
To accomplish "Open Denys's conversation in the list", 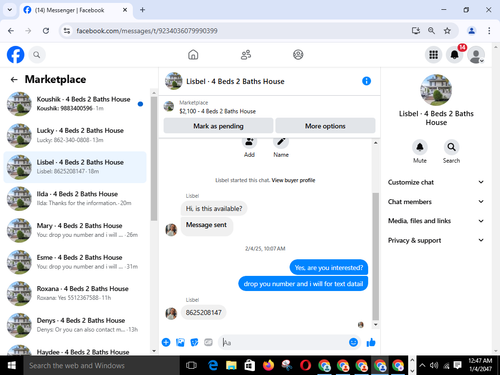I will pos(75,325).
